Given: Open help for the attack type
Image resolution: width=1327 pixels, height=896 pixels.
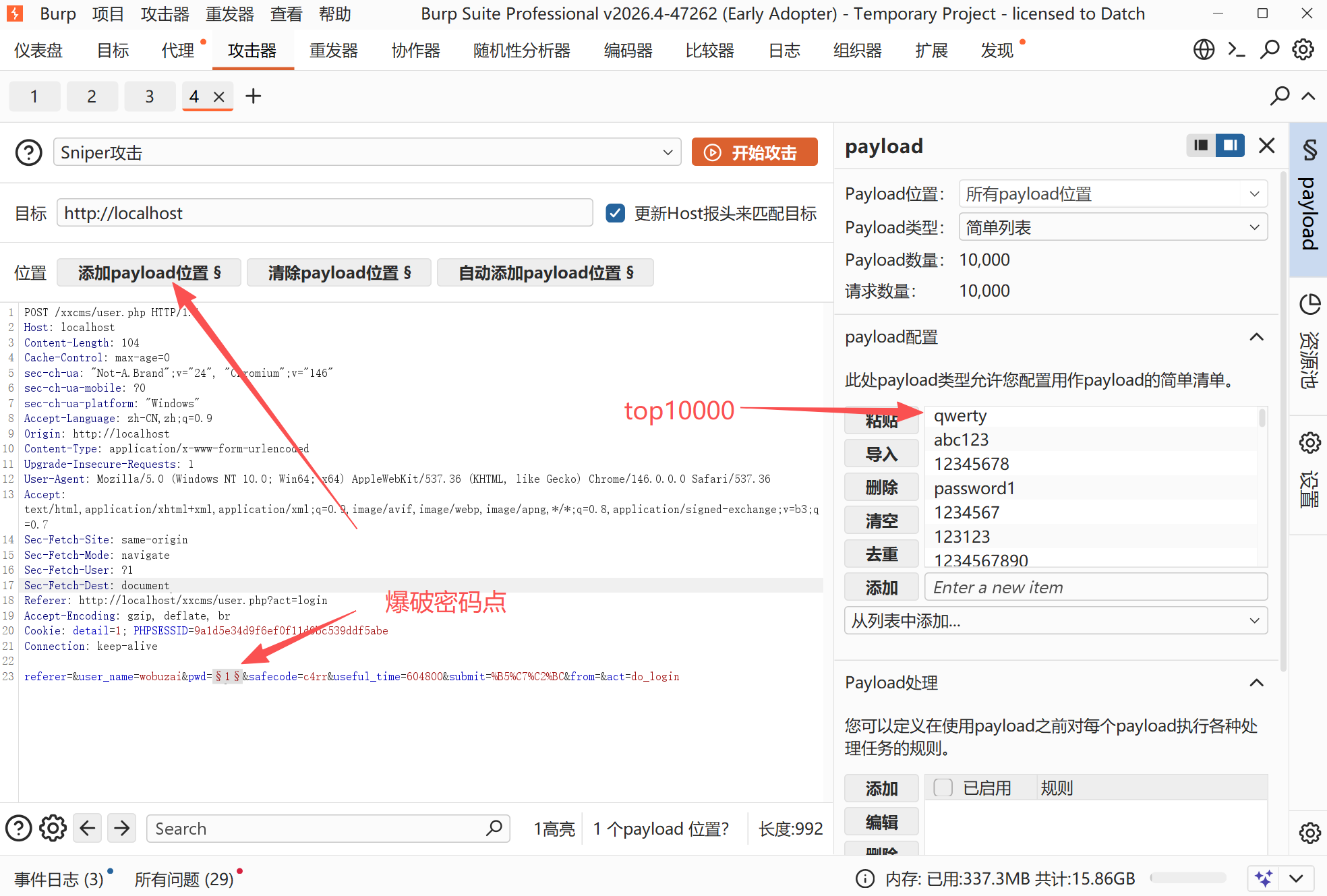Looking at the screenshot, I should pyautogui.click(x=29, y=152).
